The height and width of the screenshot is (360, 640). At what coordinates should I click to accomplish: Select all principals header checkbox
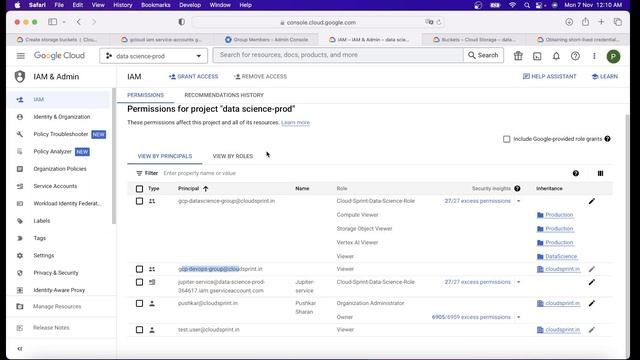(x=139, y=189)
